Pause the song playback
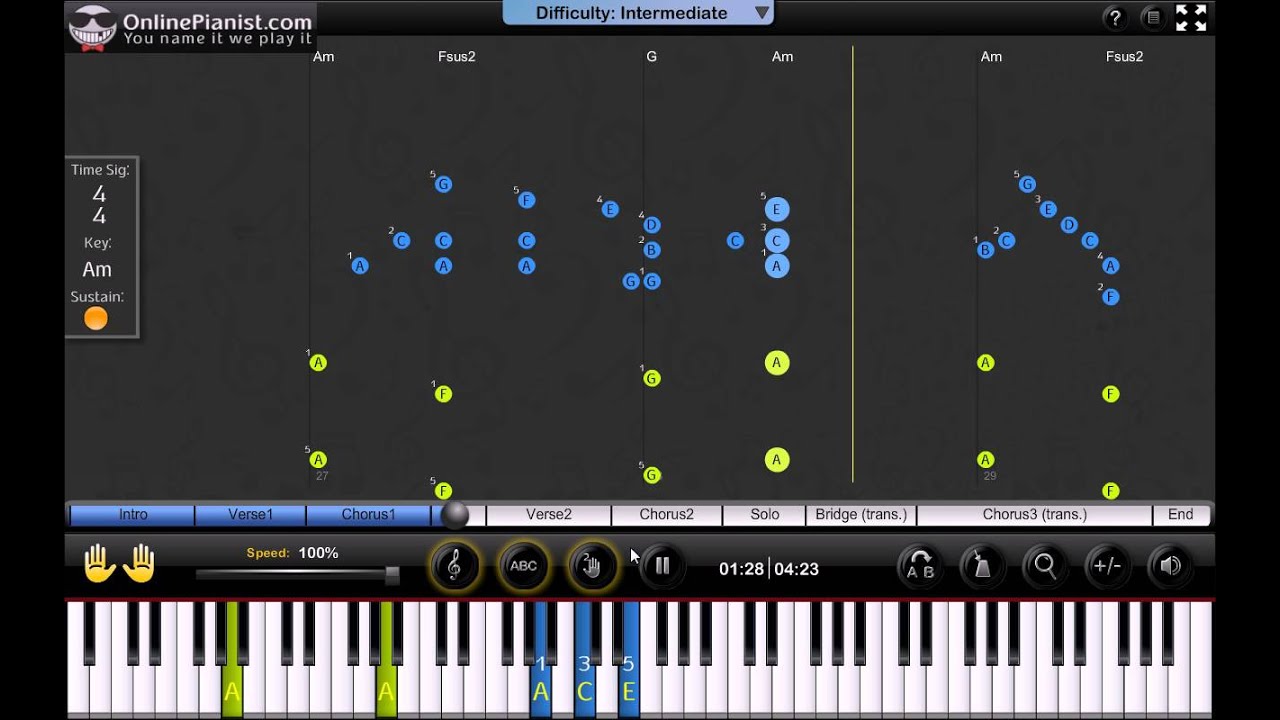The height and width of the screenshot is (720, 1280). click(x=662, y=566)
